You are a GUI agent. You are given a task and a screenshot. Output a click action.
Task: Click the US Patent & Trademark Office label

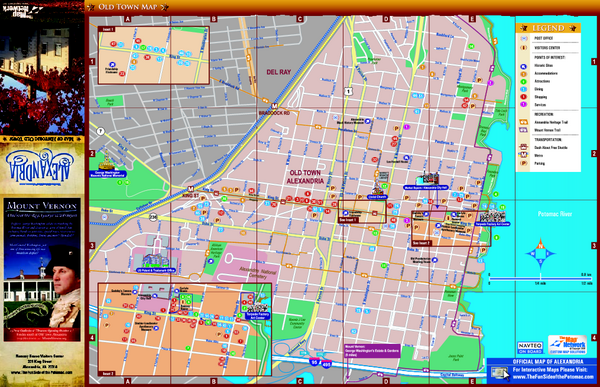coord(156,270)
